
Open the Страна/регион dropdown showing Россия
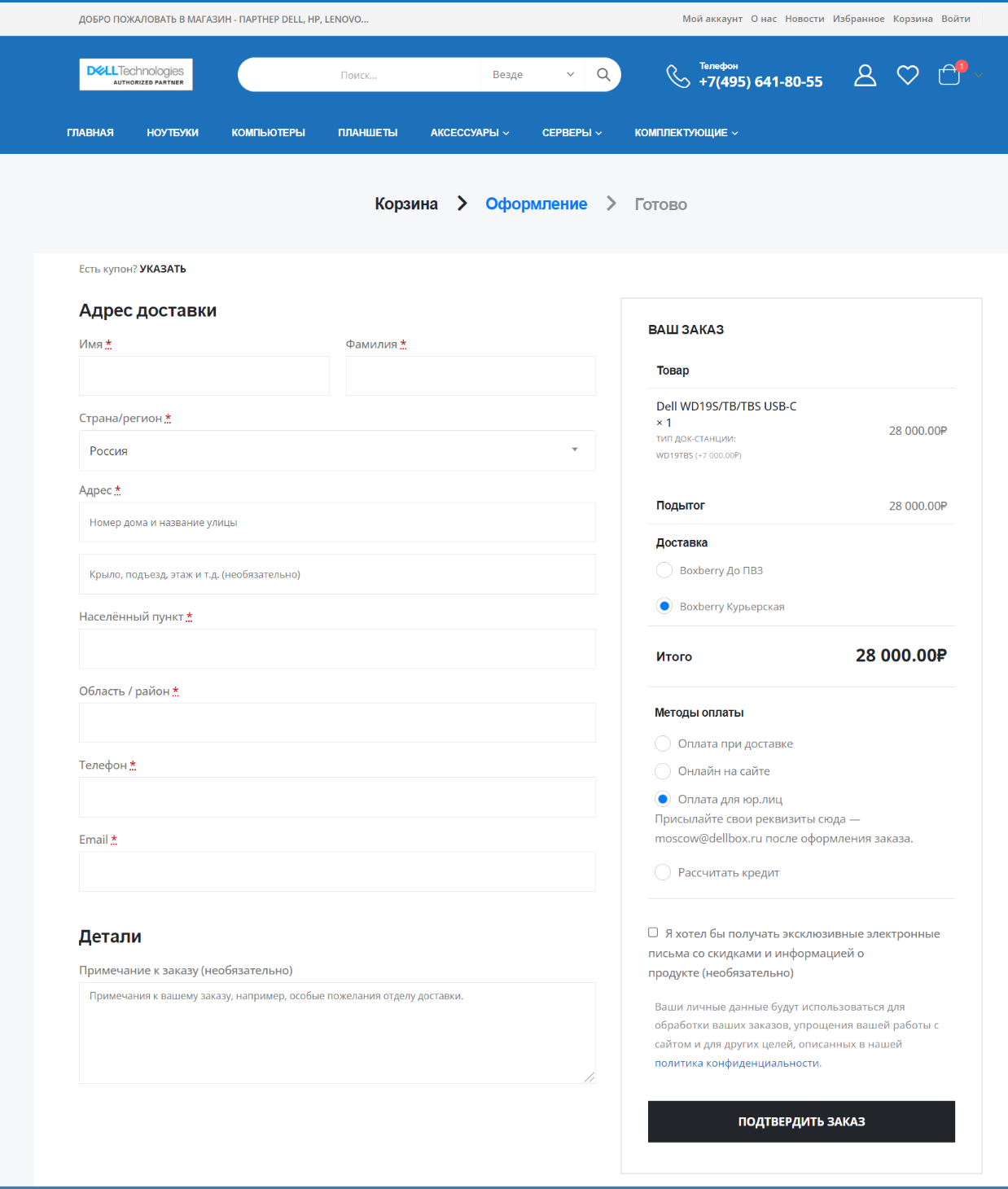pos(337,450)
